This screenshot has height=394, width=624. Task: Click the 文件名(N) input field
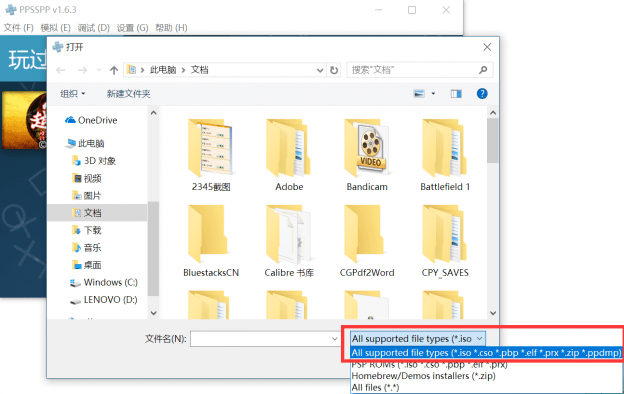[260, 339]
